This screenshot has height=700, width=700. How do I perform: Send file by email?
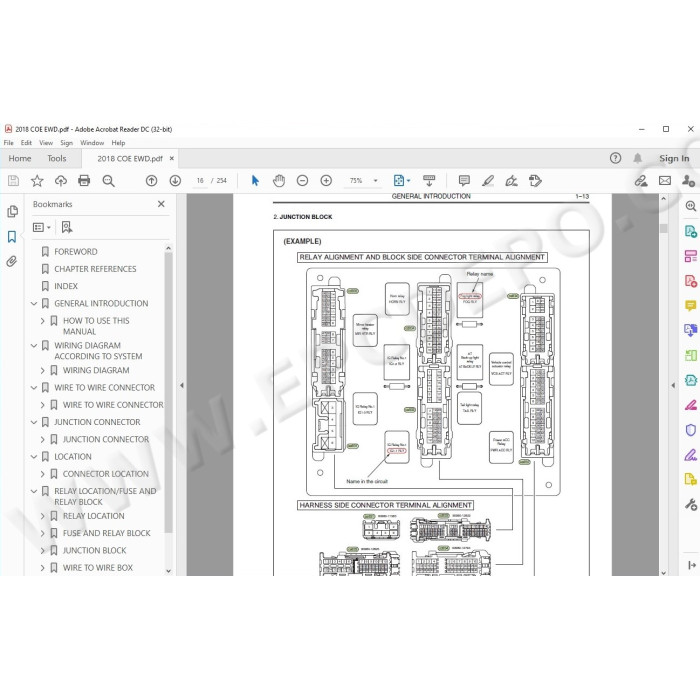pos(665,181)
